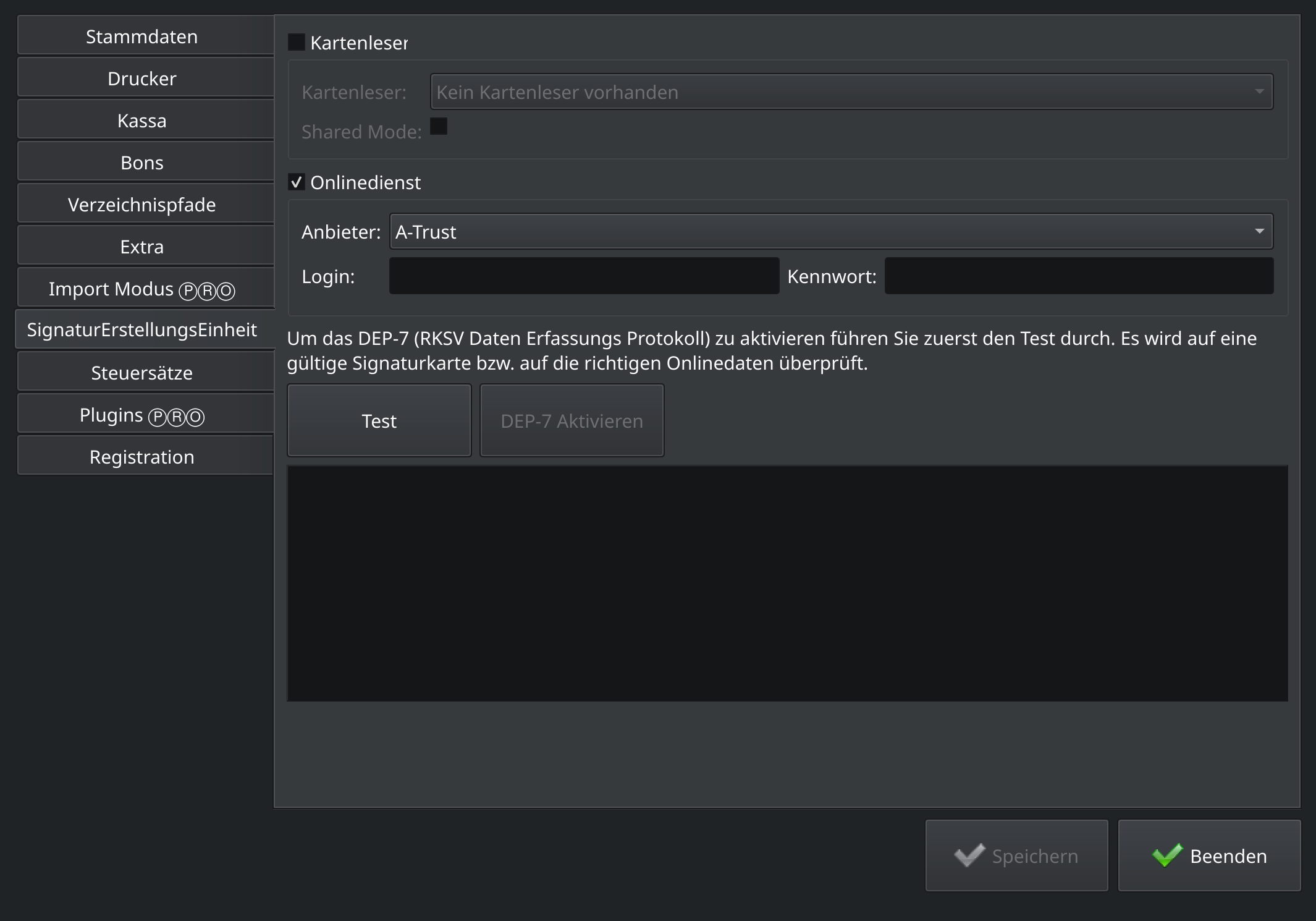Click the DEP-7 Aktivieren button

[x=572, y=420]
